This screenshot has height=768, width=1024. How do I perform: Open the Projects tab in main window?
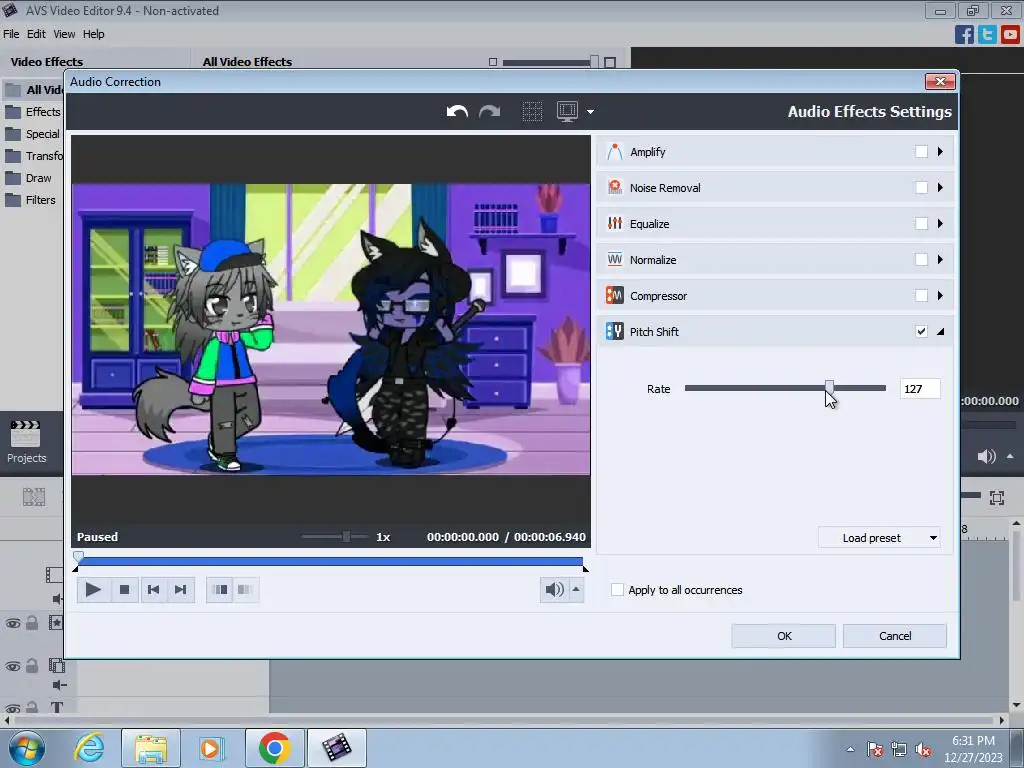pyautogui.click(x=26, y=441)
